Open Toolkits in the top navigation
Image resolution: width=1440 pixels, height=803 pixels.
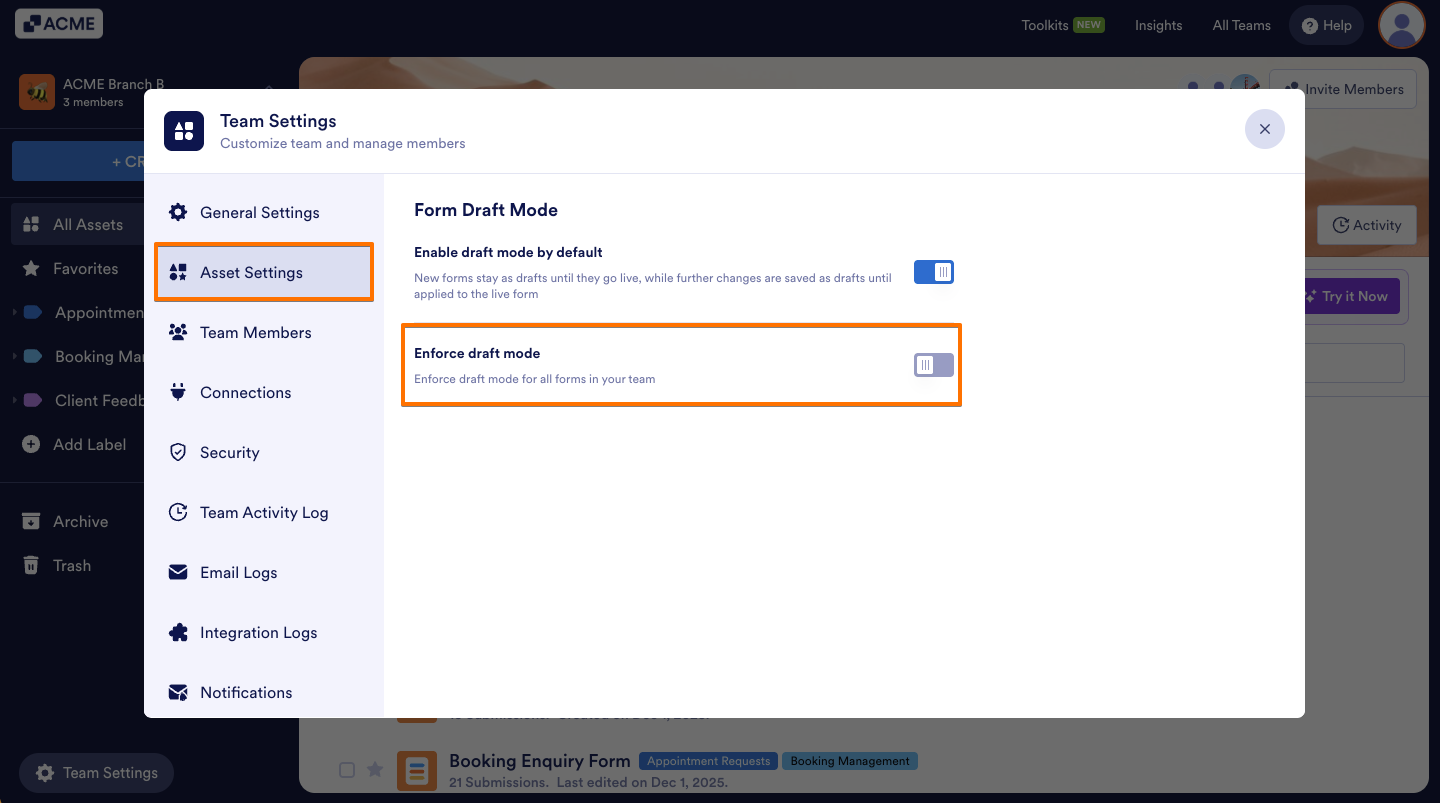tap(1062, 25)
